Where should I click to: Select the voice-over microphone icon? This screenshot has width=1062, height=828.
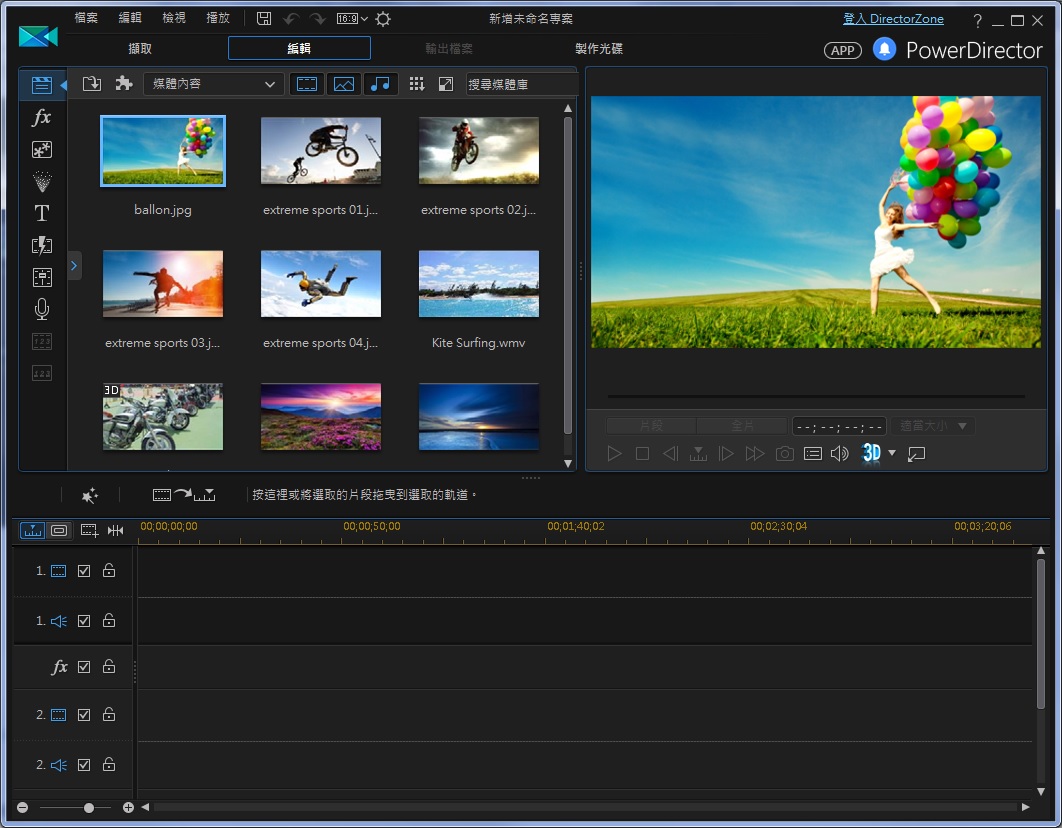[x=42, y=309]
